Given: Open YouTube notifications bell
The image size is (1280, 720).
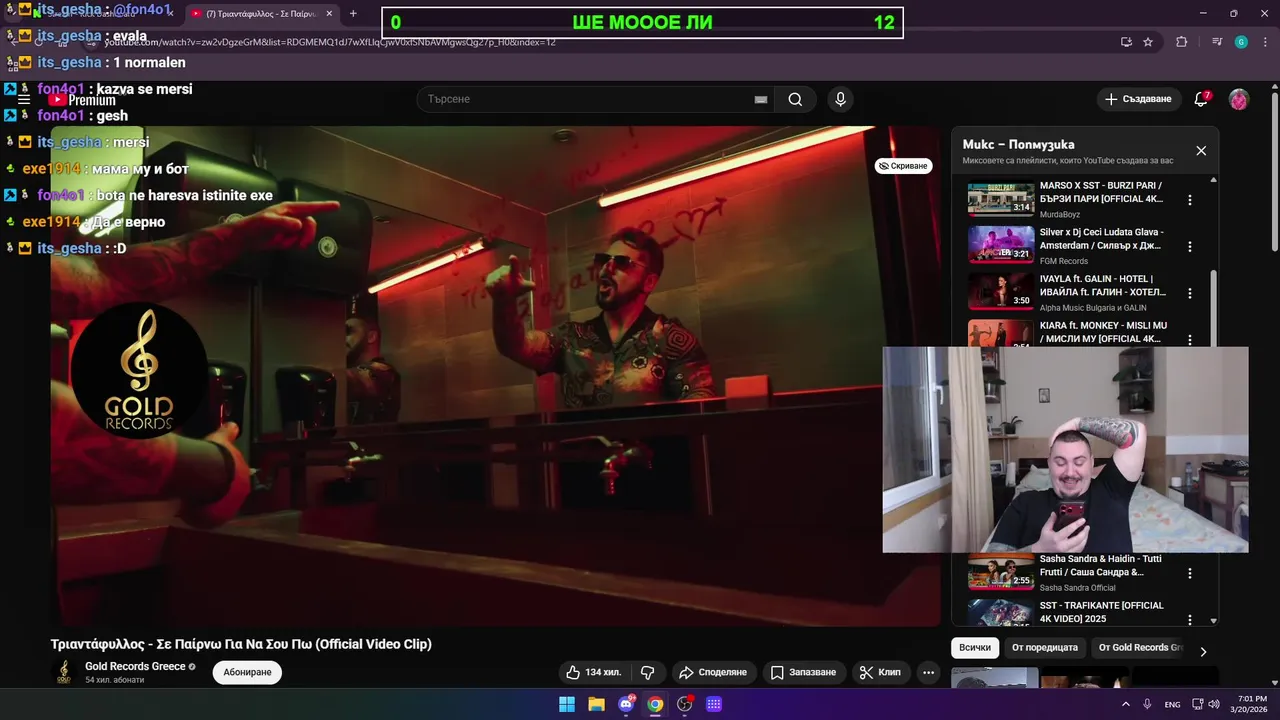Looking at the screenshot, I should click(1202, 99).
